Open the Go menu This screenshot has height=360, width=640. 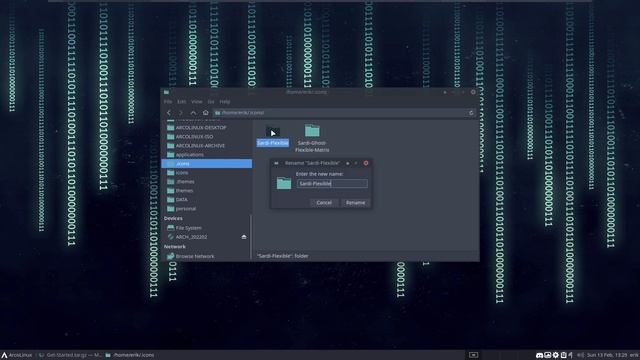[211, 102]
